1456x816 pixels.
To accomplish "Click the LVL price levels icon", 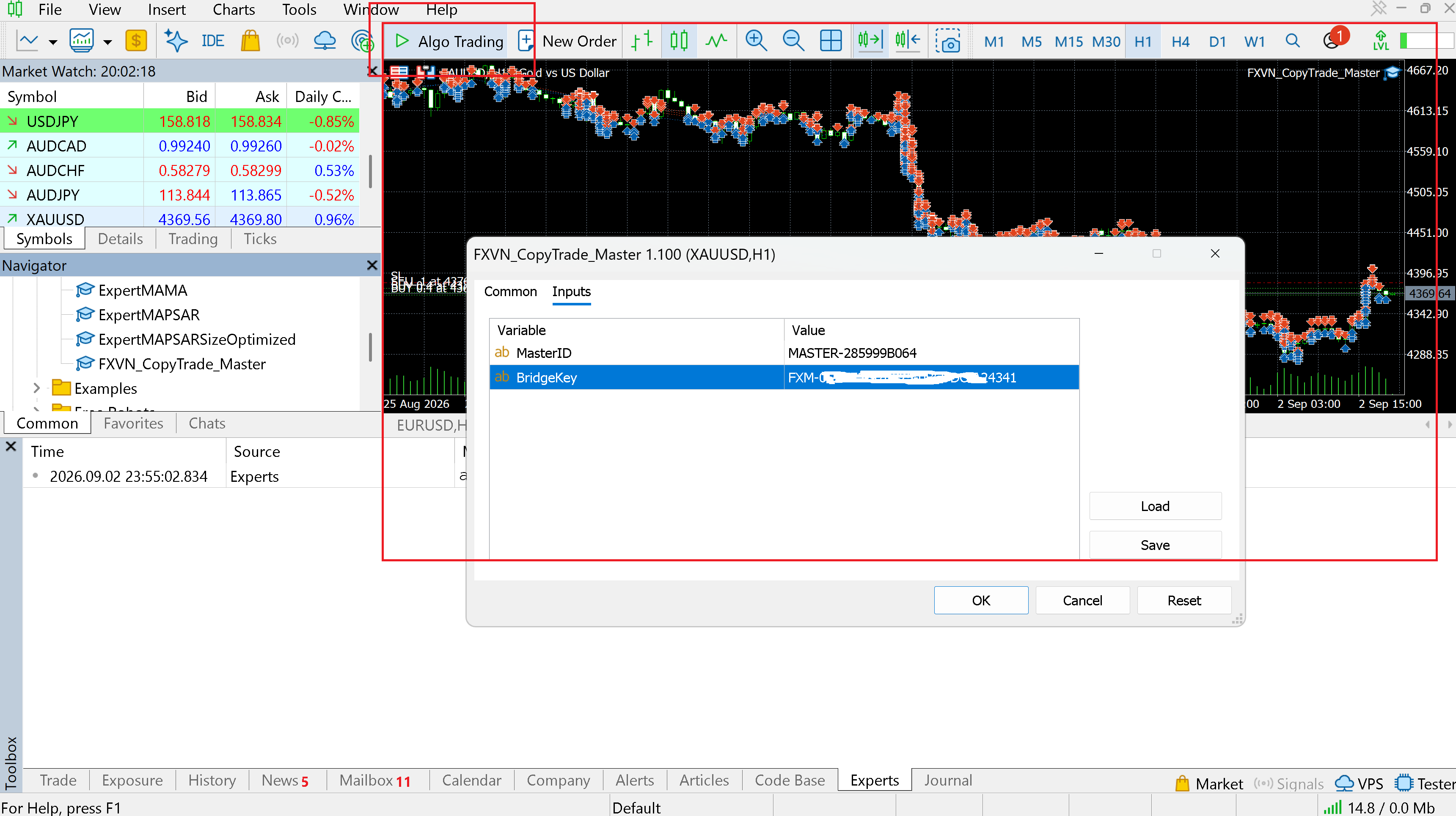I will [1380, 41].
